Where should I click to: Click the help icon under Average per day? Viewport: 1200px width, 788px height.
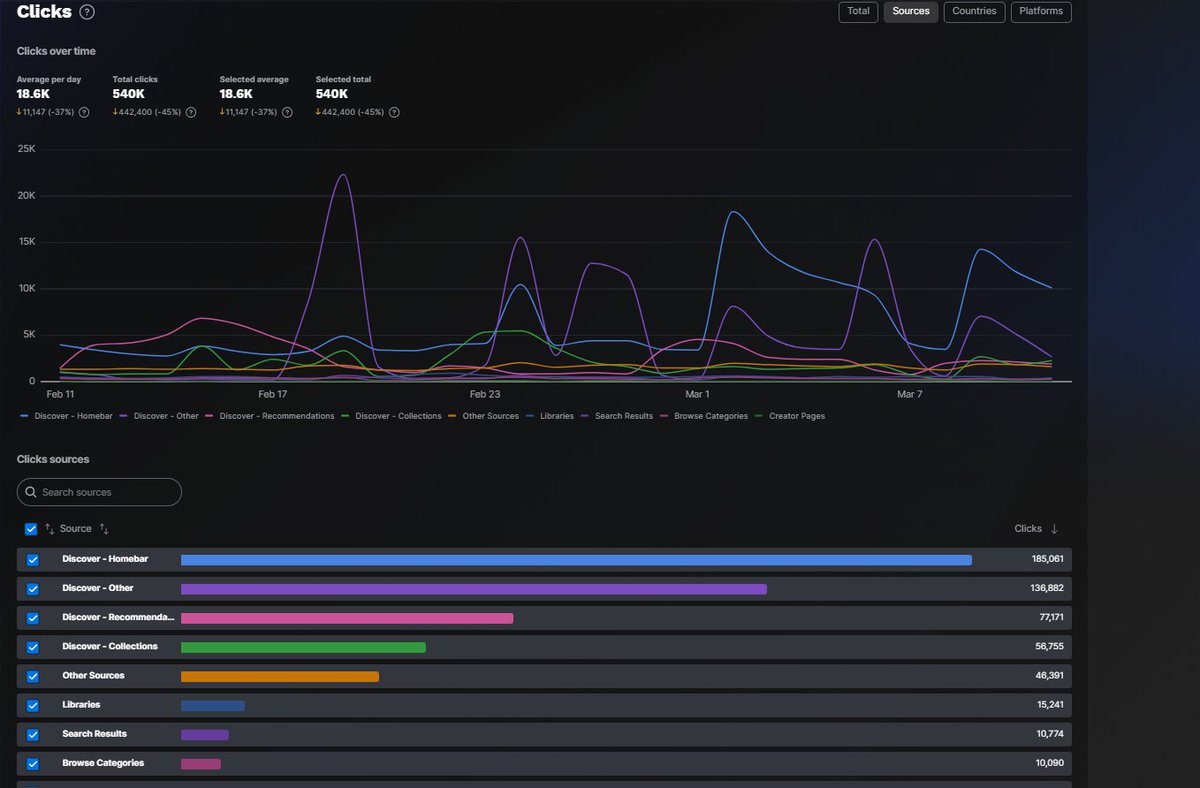point(83,112)
